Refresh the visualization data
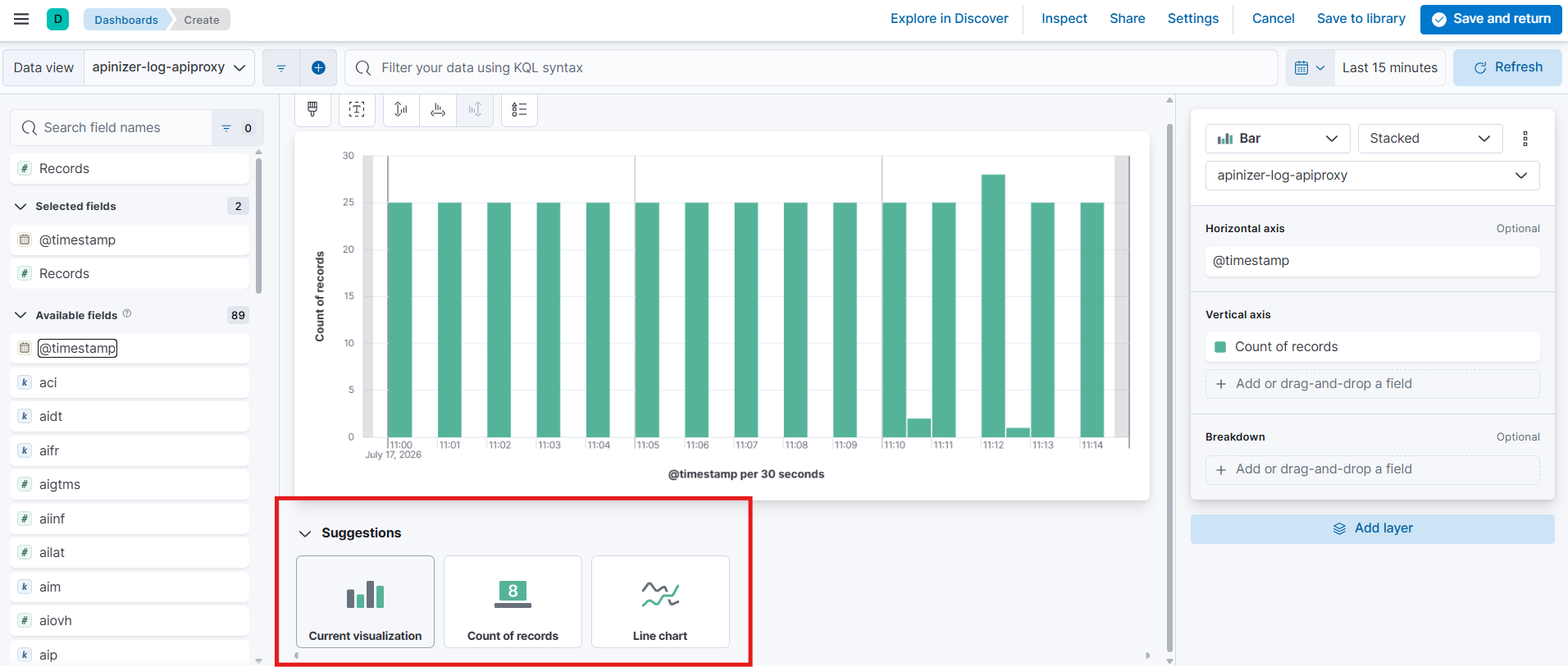1568x667 pixels. point(1507,67)
